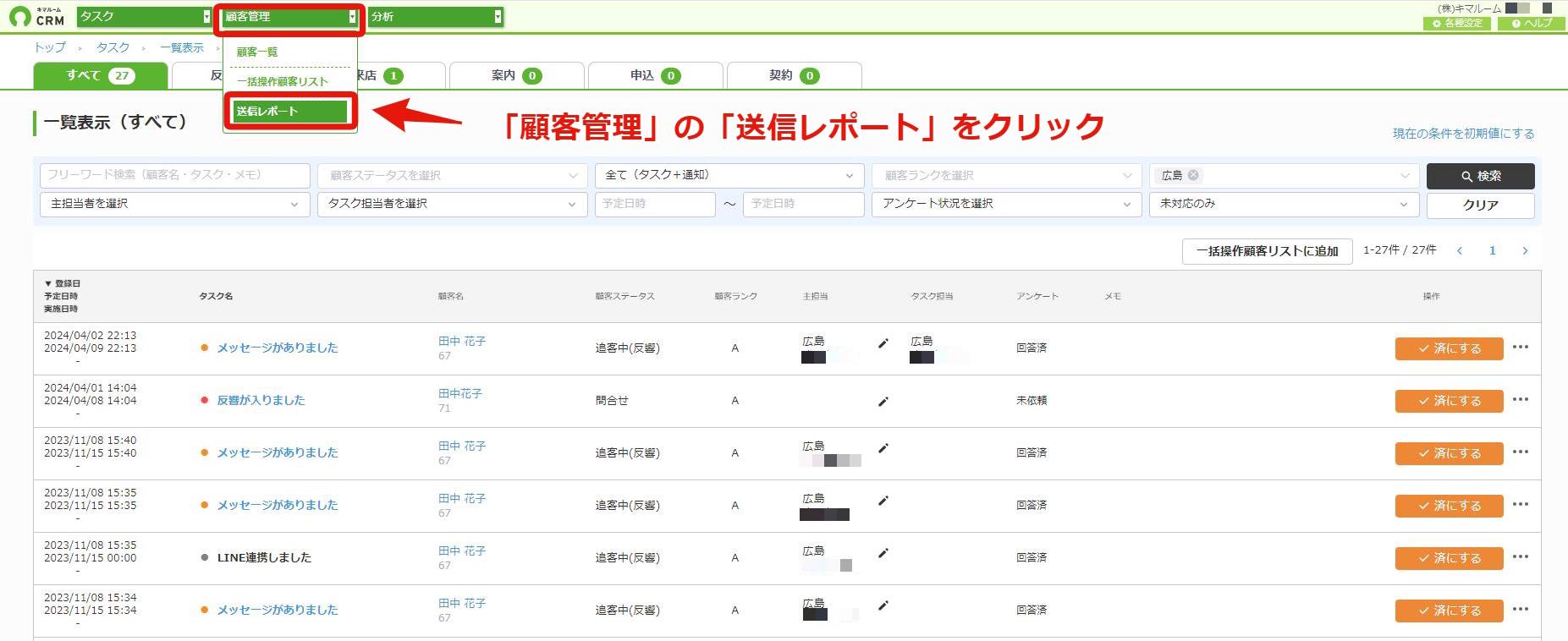This screenshot has width=1568, height=641.
Task: Open more options menu for 反響が入りました row
Action: pos(1520,399)
